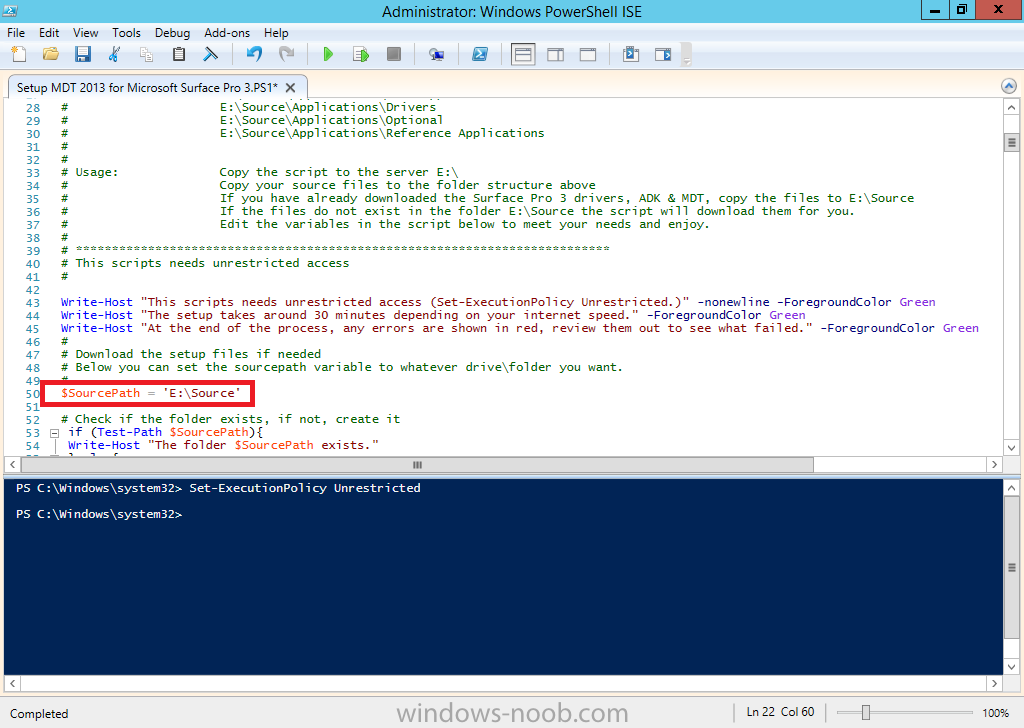The width and height of the screenshot is (1024, 728).
Task: Click 'if (Test-Path $SourcePath){' code line
Action: pos(165,432)
